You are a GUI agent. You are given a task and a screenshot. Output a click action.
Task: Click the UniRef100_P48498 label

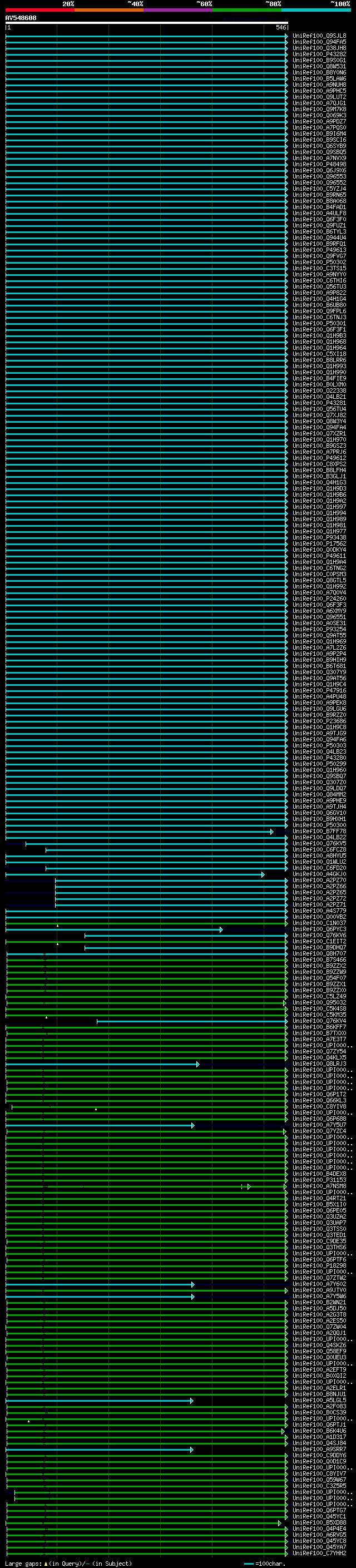tap(319, 164)
